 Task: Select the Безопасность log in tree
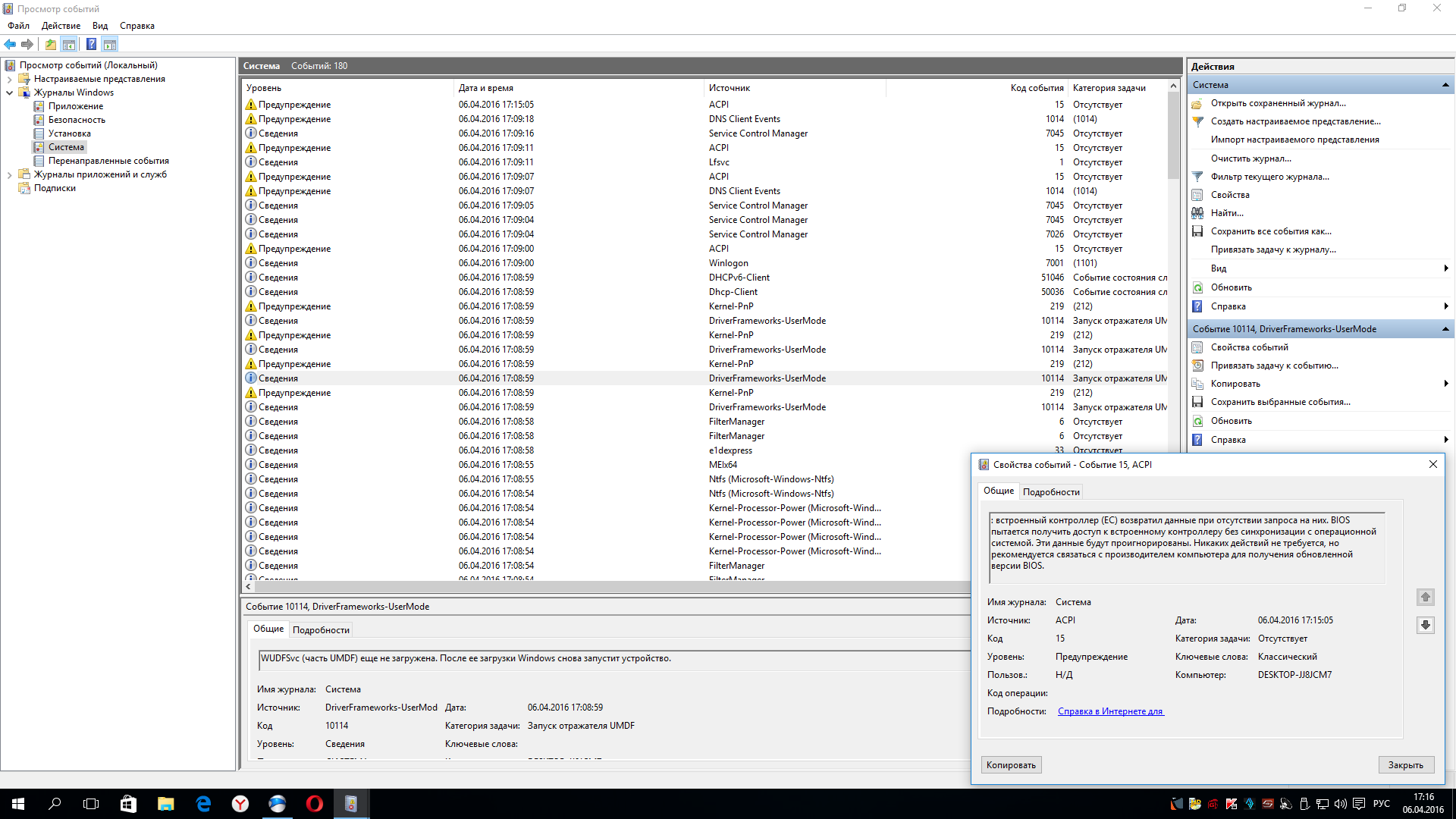pyautogui.click(x=77, y=120)
